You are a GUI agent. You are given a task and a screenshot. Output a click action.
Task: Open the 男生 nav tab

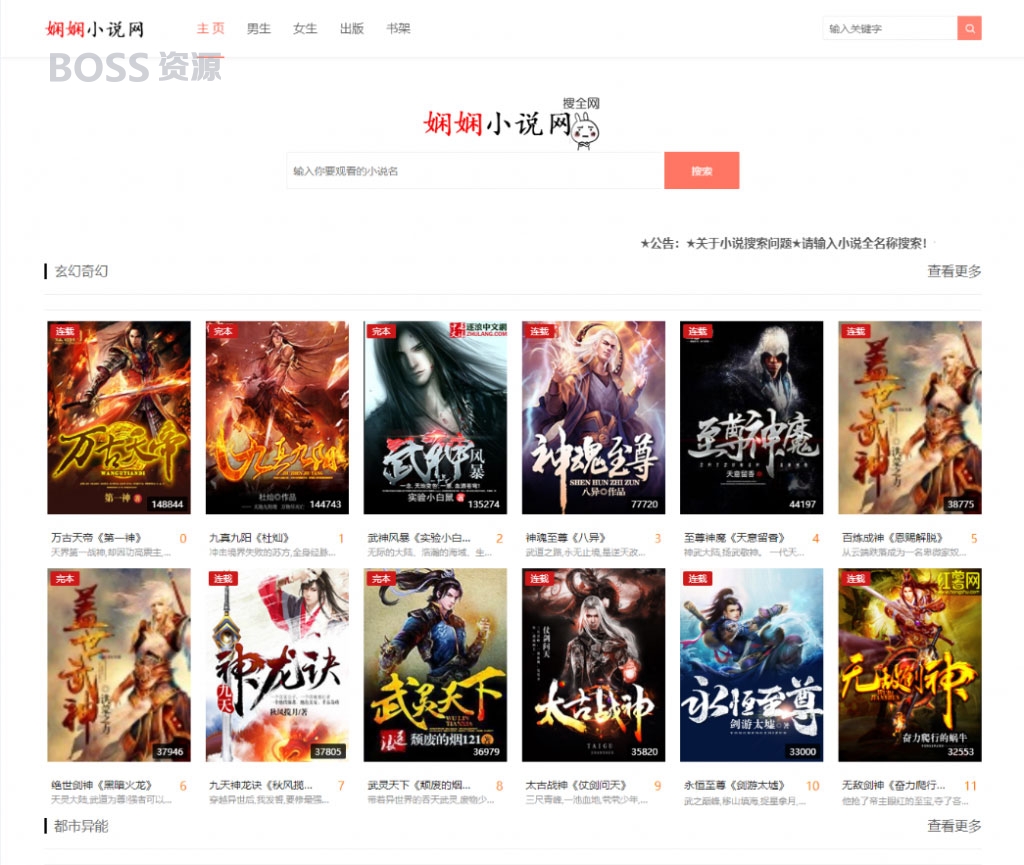(259, 28)
